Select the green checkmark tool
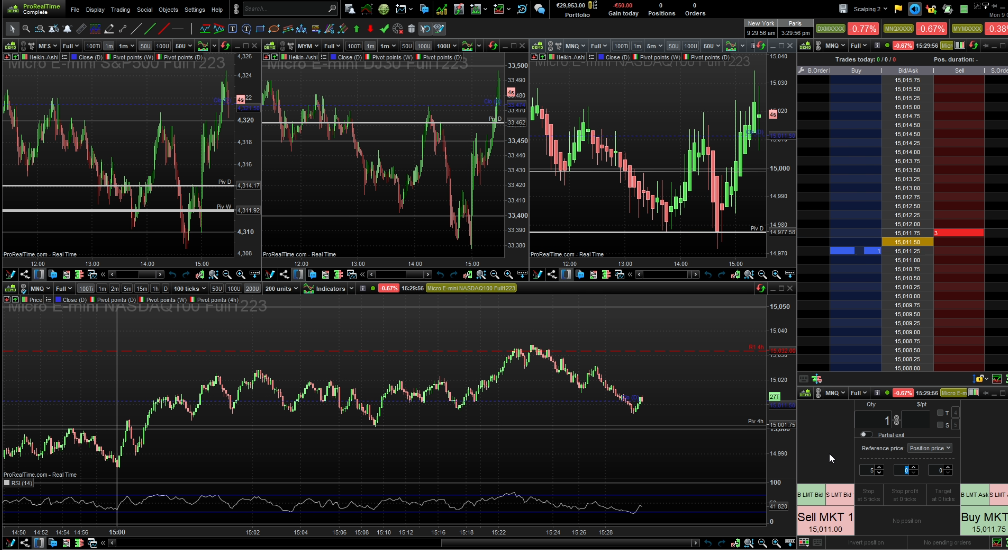The height and width of the screenshot is (550, 1008). [384, 29]
